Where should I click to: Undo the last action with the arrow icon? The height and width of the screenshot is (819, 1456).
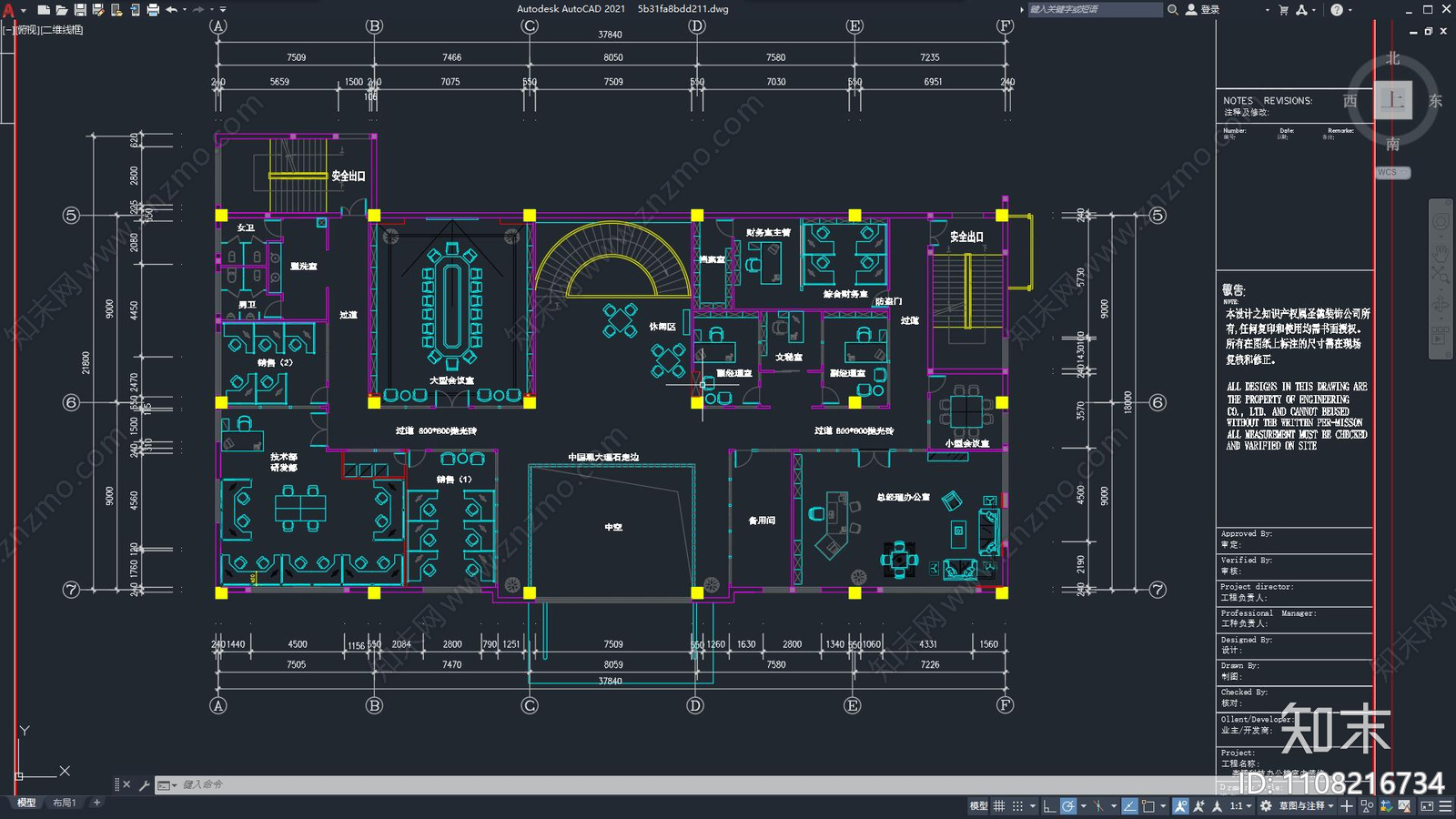171,10
